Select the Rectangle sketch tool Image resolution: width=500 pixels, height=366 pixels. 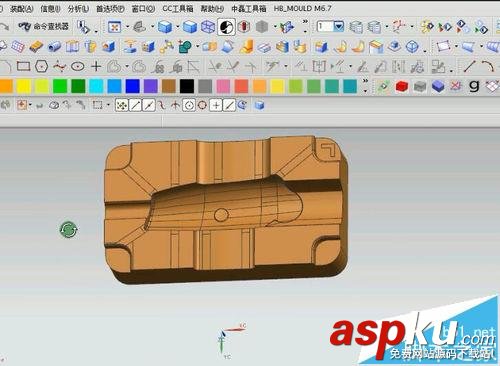coord(23,67)
